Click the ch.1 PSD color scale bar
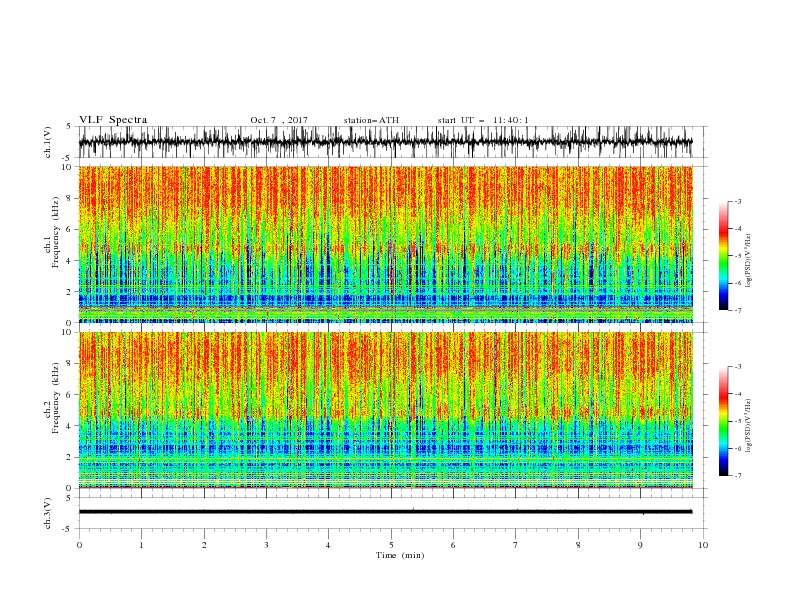This screenshot has height=612, width=792. [x=723, y=256]
